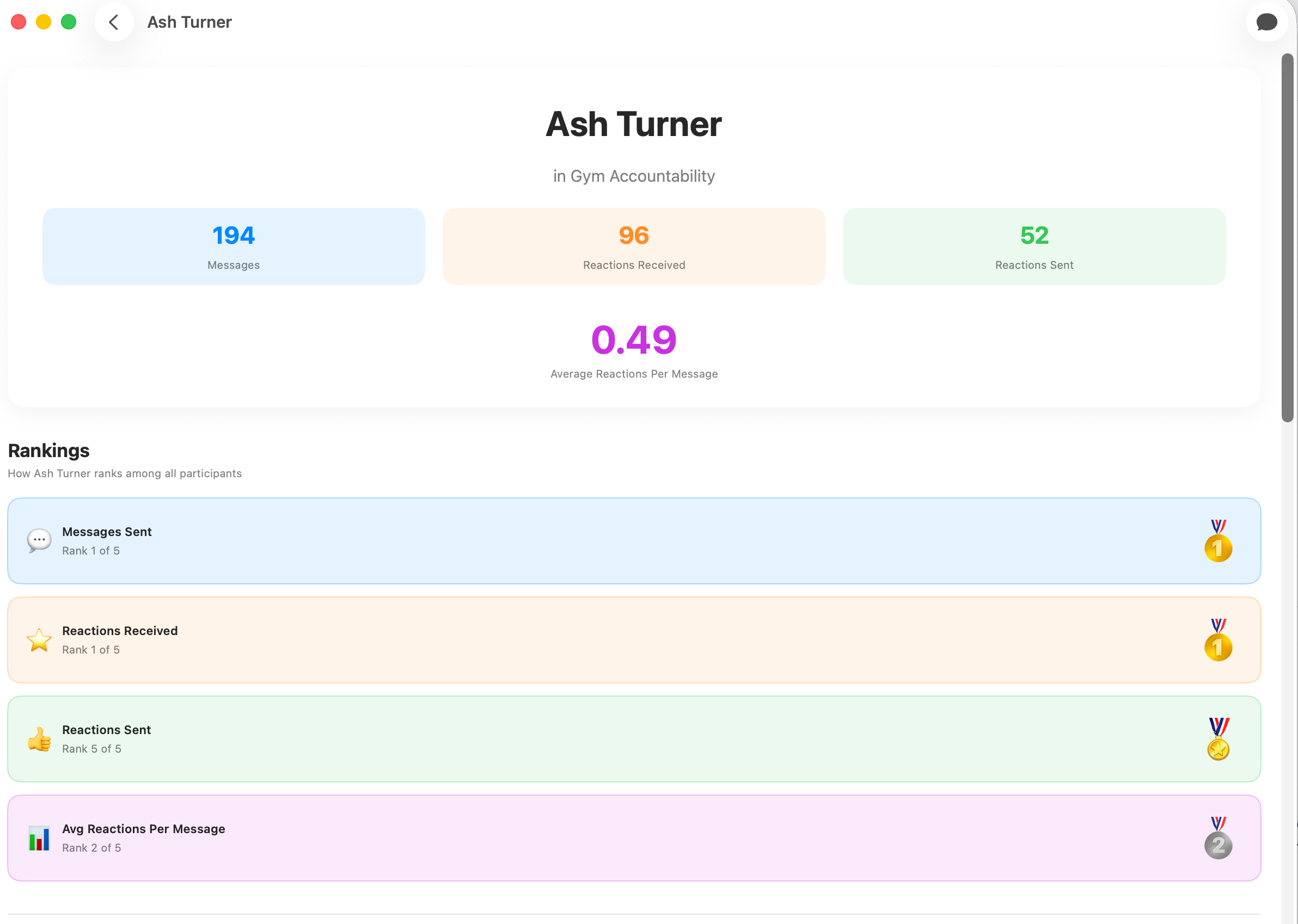
Task: Open the Avg Reactions Per Message row
Action: click(x=634, y=838)
